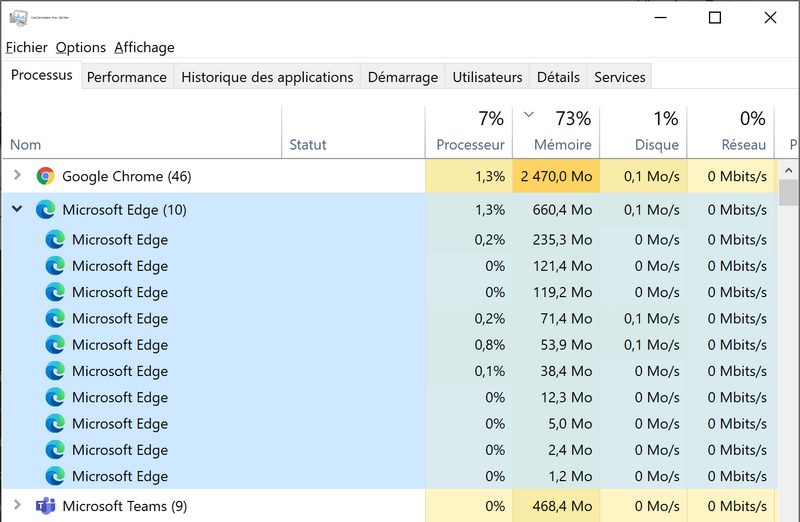Click Edge subprocess icon using 1,2 Mo
800x522 pixels.
click(x=55, y=476)
